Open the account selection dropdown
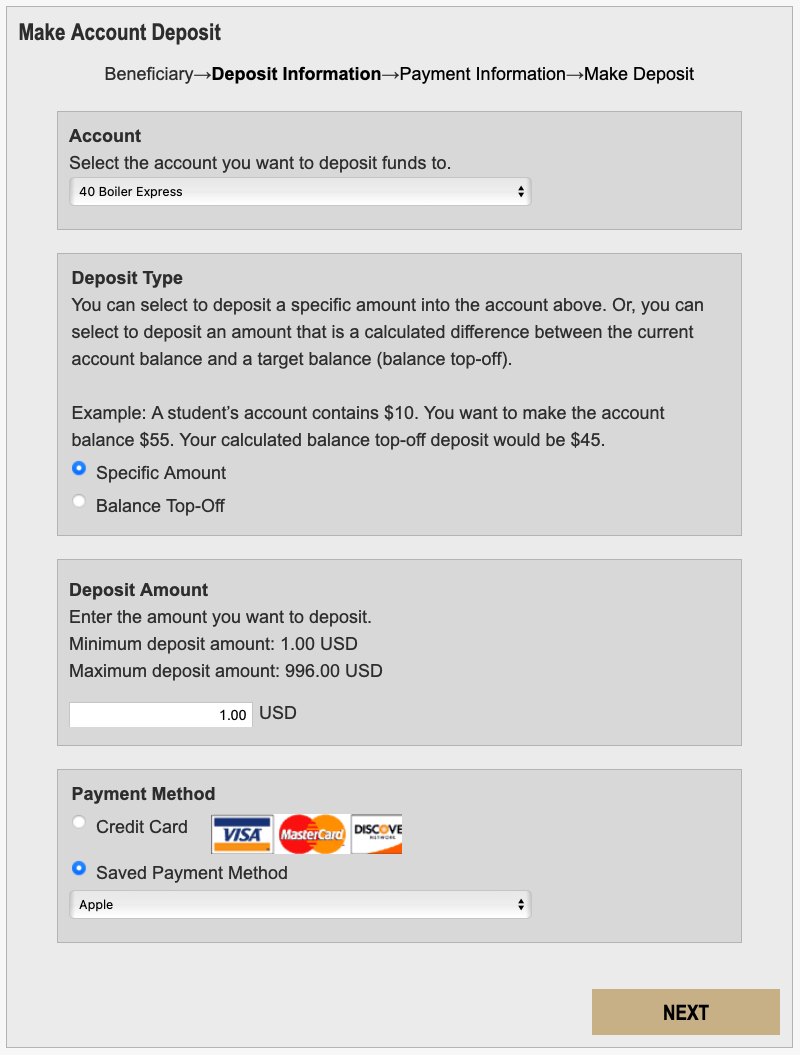 click(x=300, y=191)
